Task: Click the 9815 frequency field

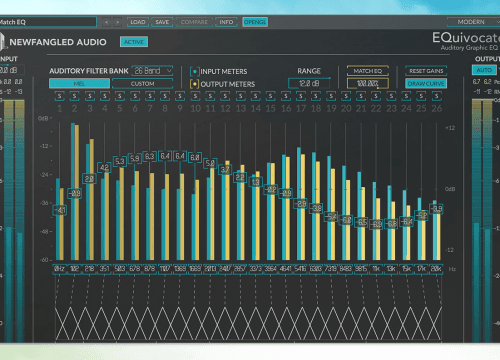Action: pos(361,269)
